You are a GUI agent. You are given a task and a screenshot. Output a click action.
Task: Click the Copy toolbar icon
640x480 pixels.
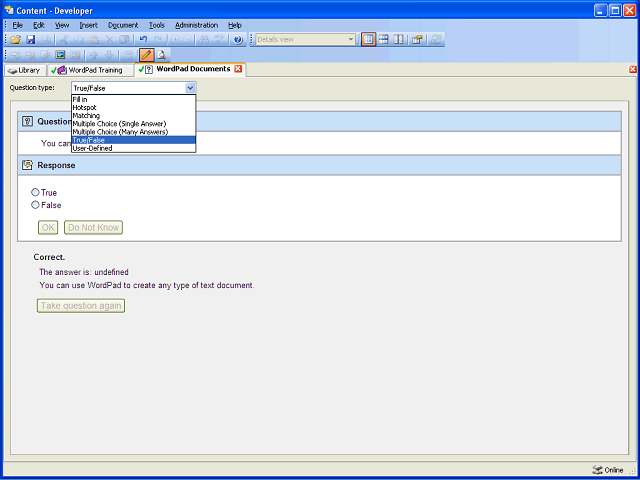click(79, 40)
